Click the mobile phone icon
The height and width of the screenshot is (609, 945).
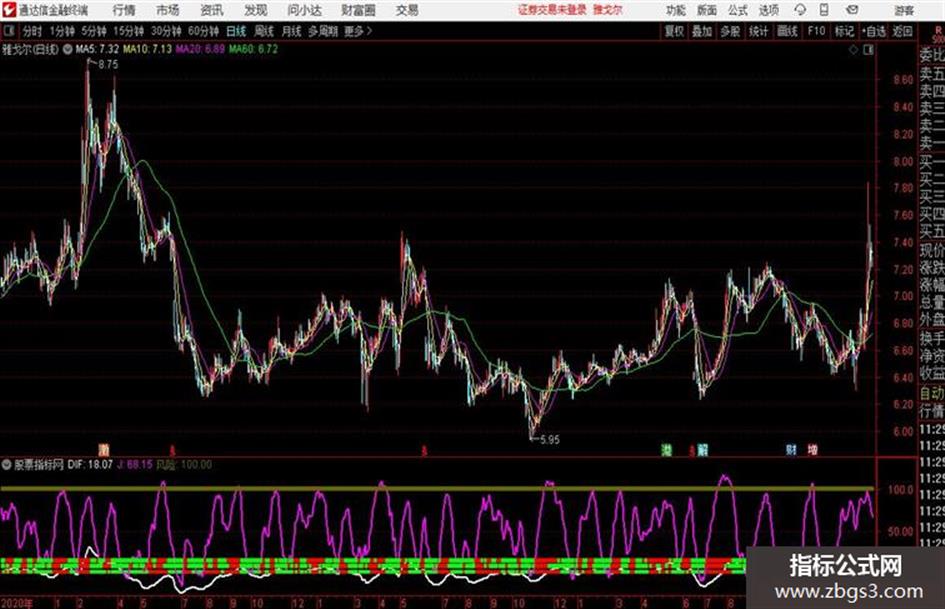(824, 10)
